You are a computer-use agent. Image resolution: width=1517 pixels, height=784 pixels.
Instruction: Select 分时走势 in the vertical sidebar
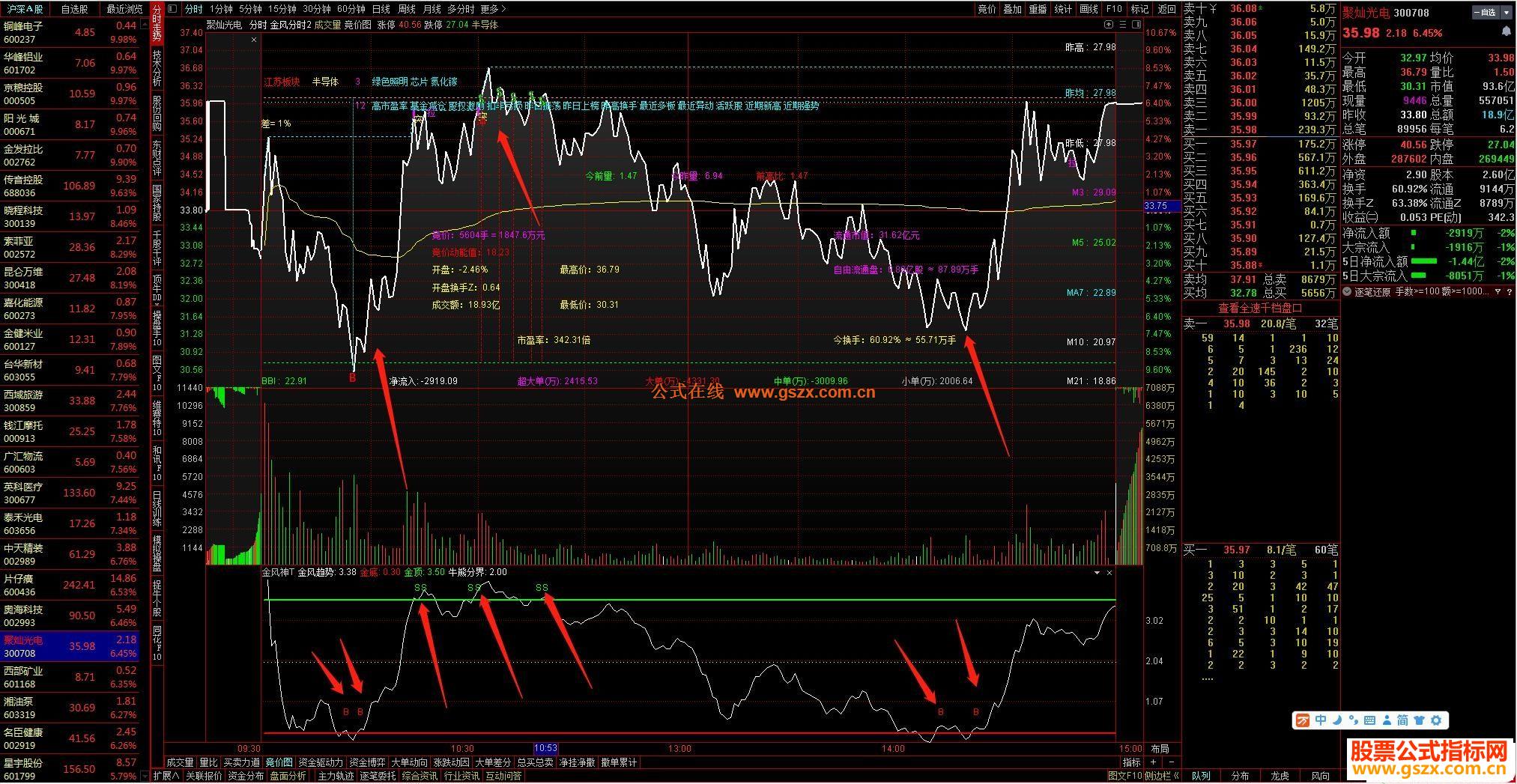[x=157, y=23]
